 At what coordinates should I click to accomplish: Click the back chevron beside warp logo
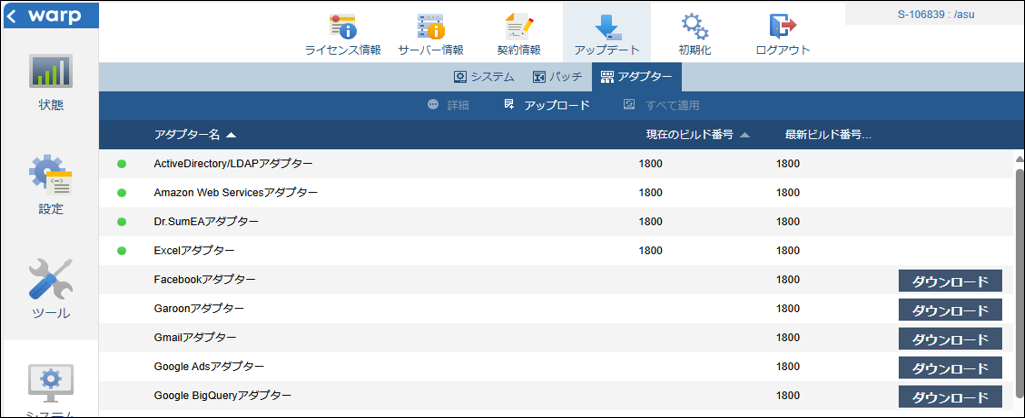pyautogui.click(x=12, y=14)
